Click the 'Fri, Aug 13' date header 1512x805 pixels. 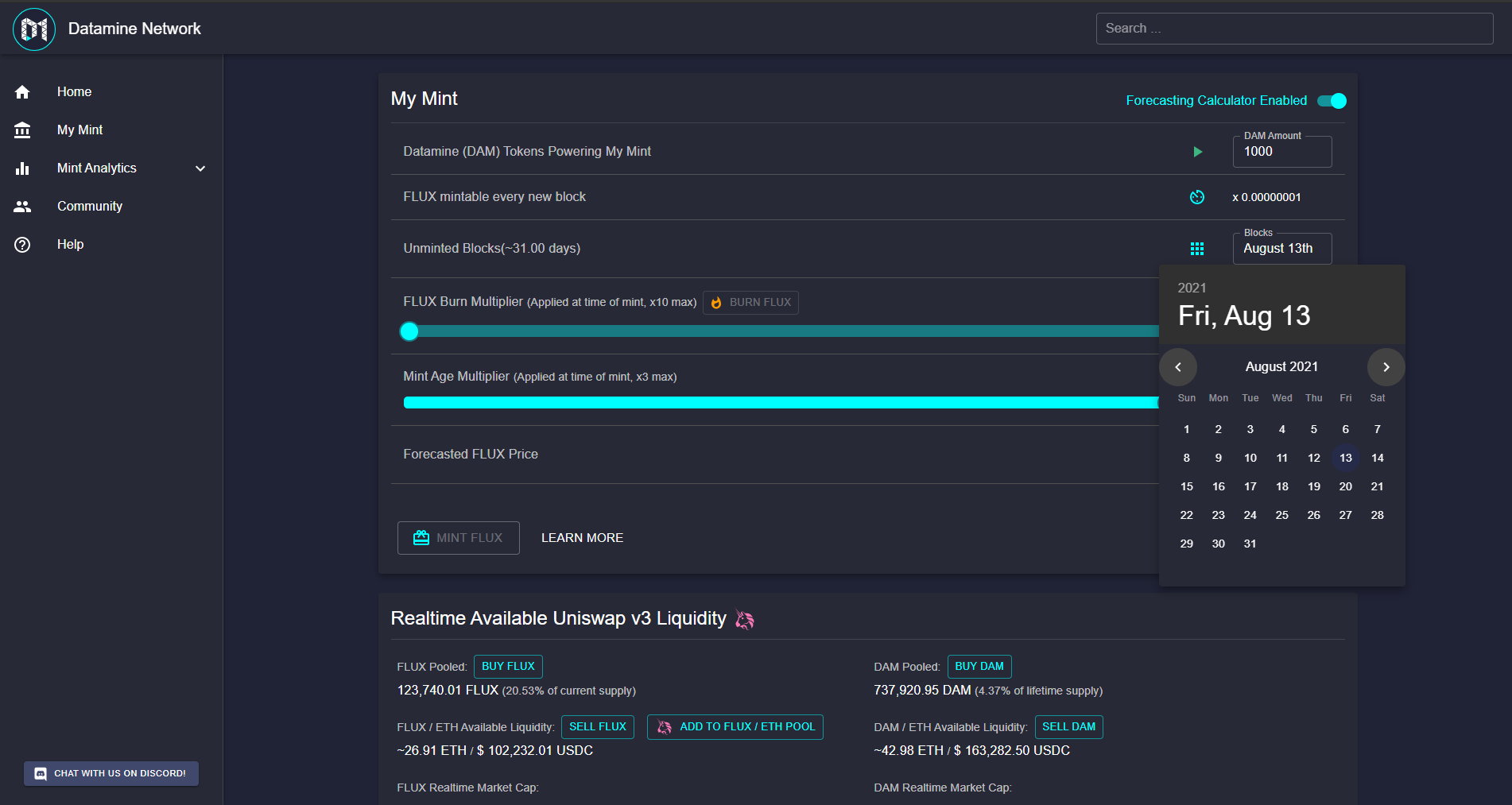[x=1244, y=316]
